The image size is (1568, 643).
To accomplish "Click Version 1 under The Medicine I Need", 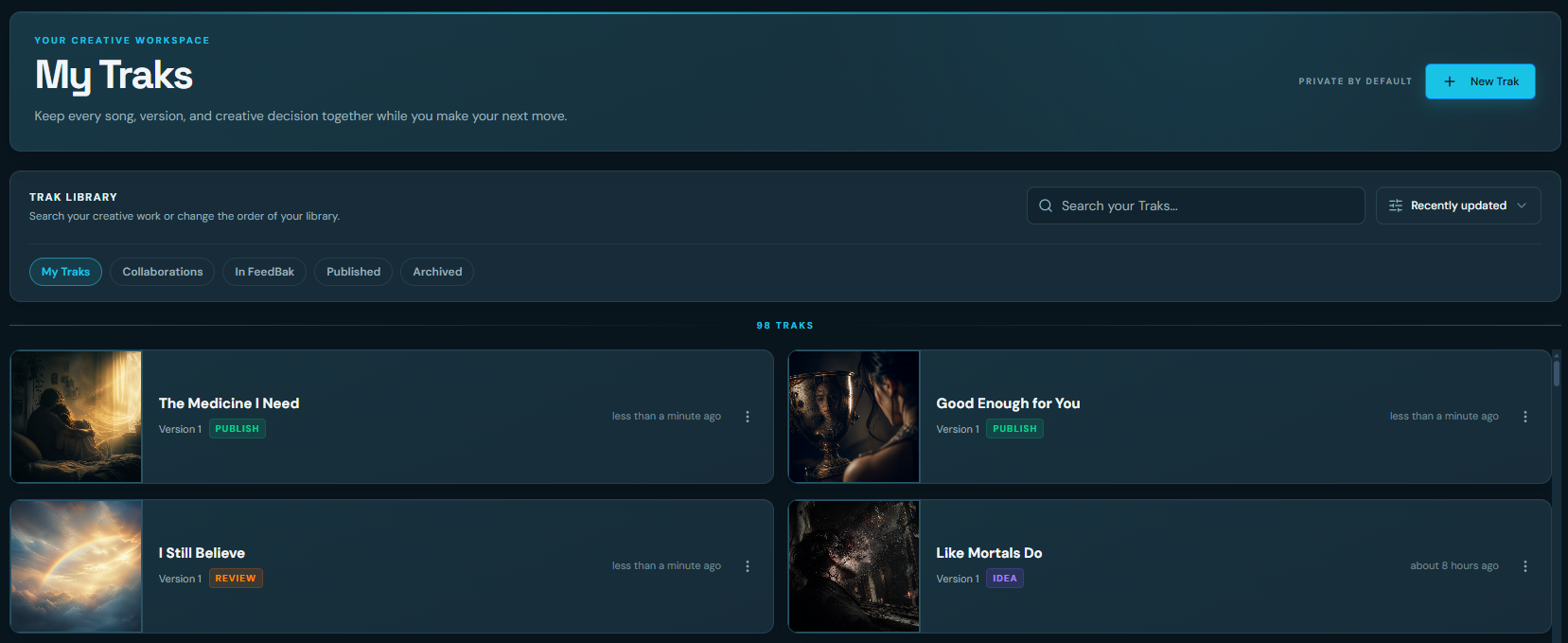I will click(180, 429).
